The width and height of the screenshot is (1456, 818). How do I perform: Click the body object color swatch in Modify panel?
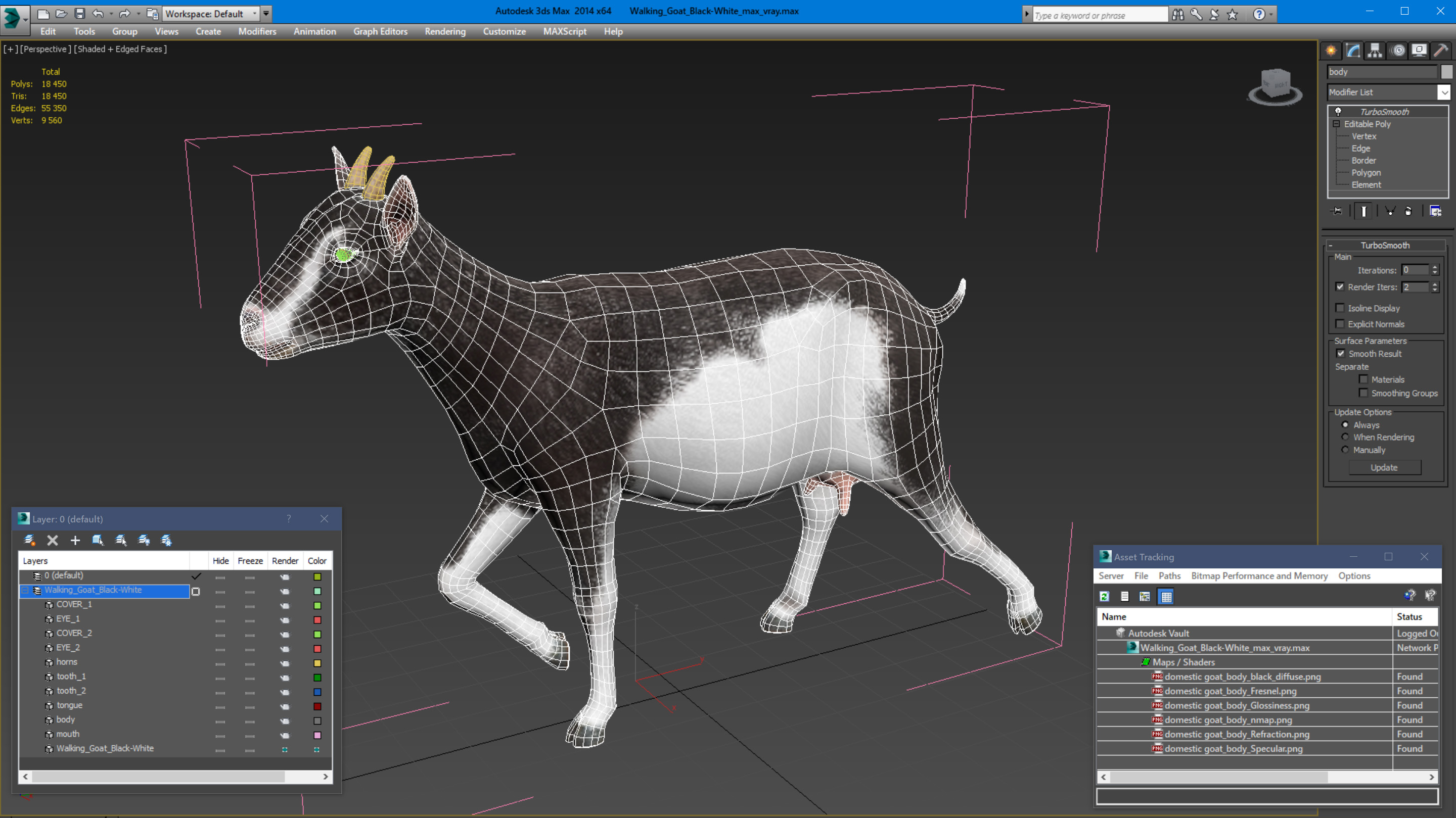(1446, 72)
